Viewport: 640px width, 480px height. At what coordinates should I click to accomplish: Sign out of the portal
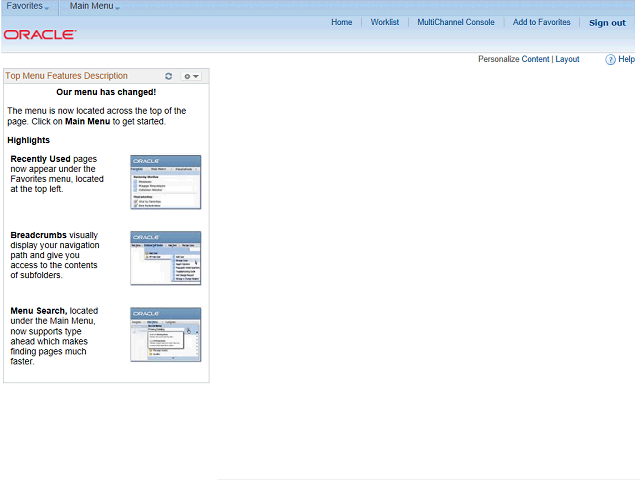(x=607, y=23)
